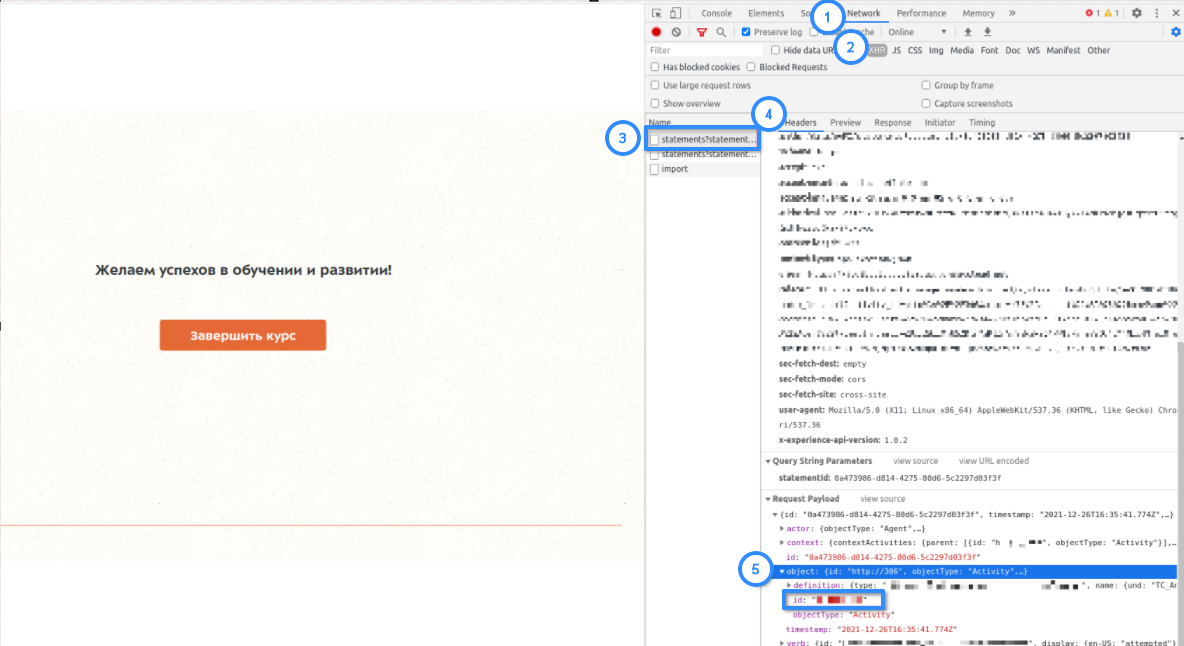Click the Завершить курс button

point(242,335)
